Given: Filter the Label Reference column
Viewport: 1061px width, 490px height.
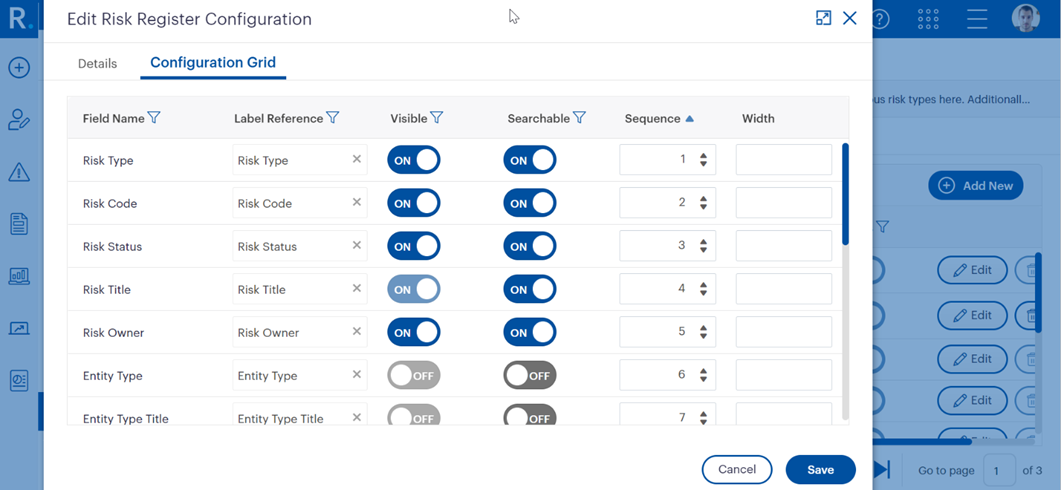Looking at the screenshot, I should coord(333,118).
